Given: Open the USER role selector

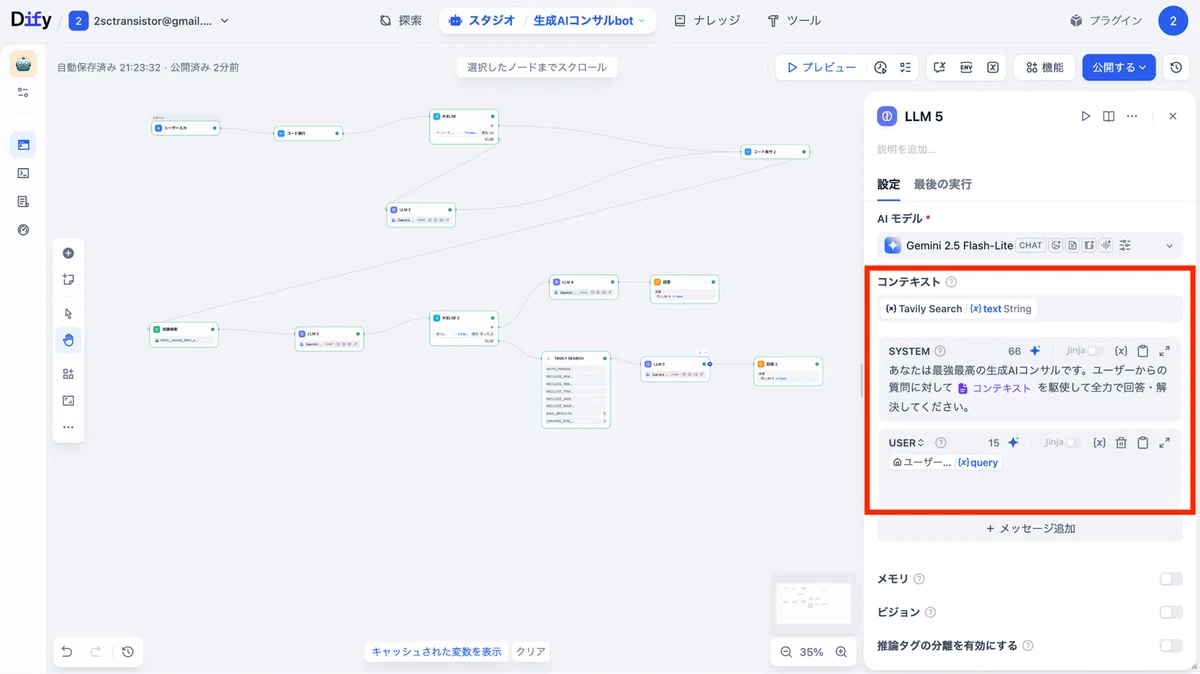Looking at the screenshot, I should pyautogui.click(x=907, y=442).
